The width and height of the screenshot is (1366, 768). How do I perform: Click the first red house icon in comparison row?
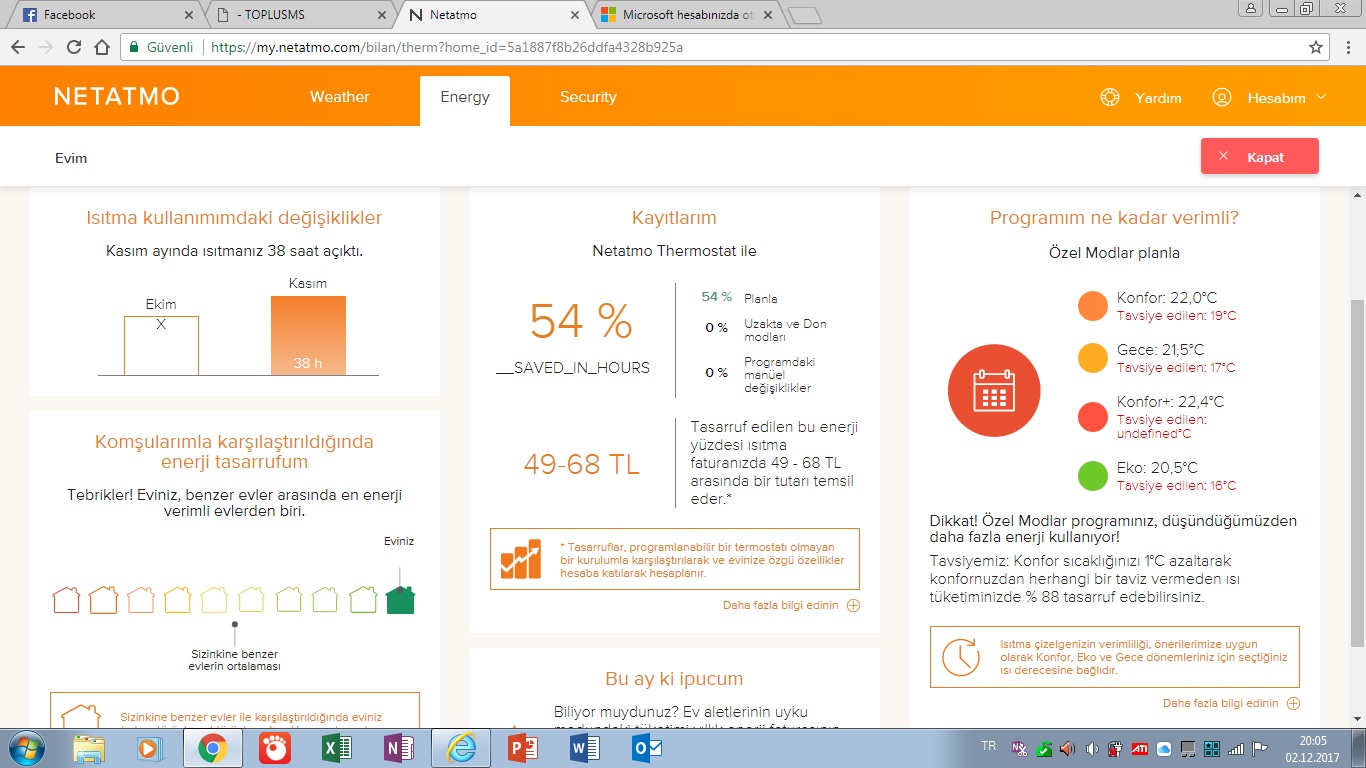click(66, 599)
